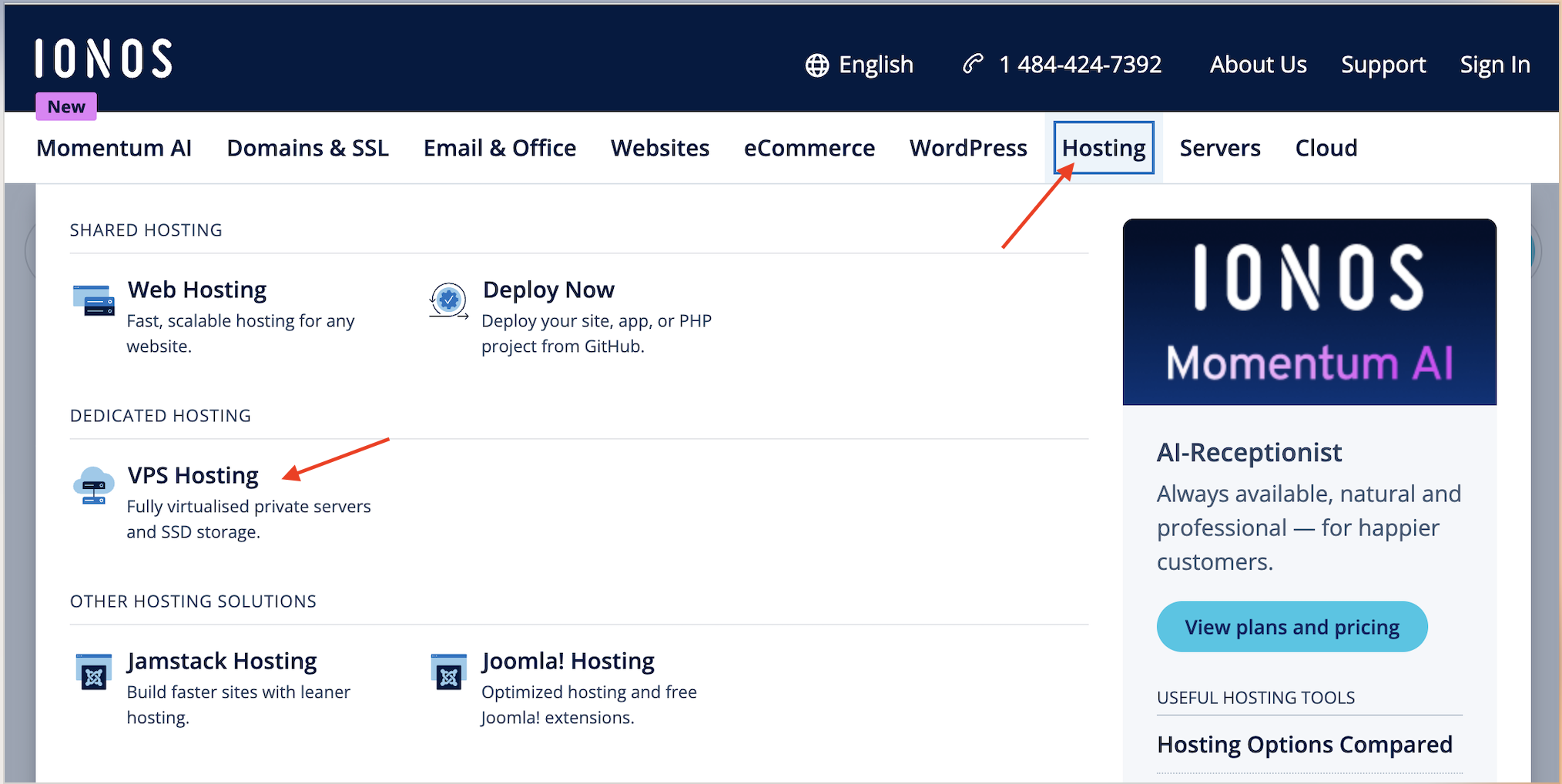Choose Joomla! Hosting

568,661
